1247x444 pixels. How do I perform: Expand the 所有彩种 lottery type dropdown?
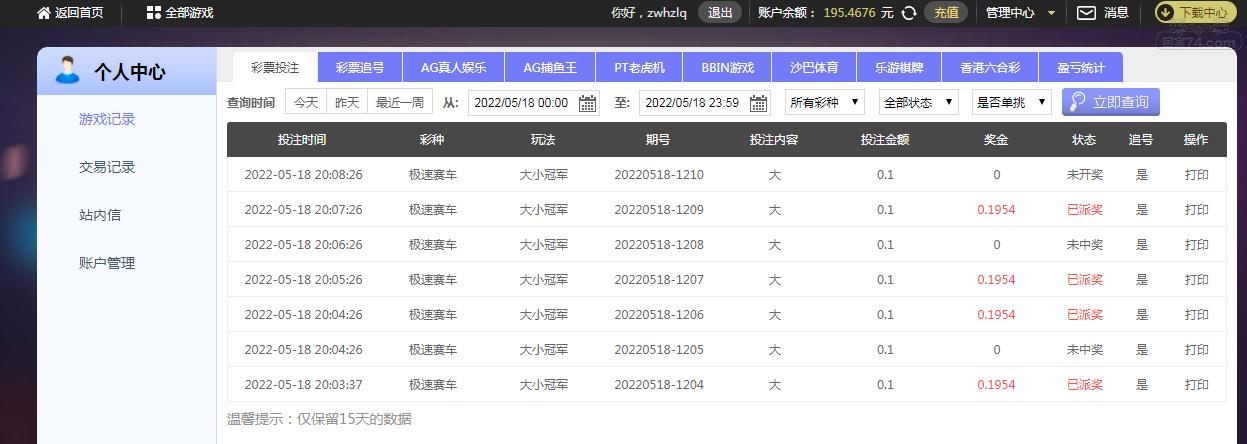click(x=825, y=102)
